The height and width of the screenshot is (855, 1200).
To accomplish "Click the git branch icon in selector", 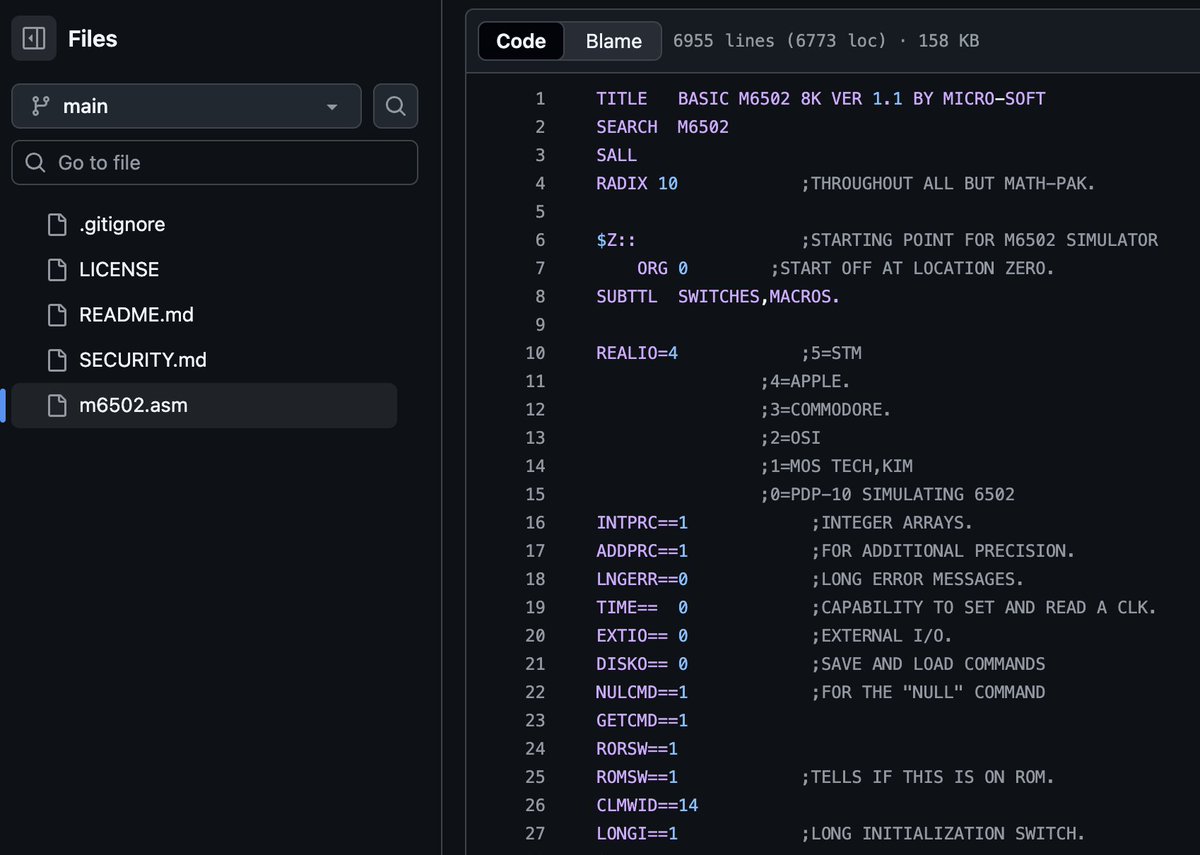I will click(x=41, y=106).
